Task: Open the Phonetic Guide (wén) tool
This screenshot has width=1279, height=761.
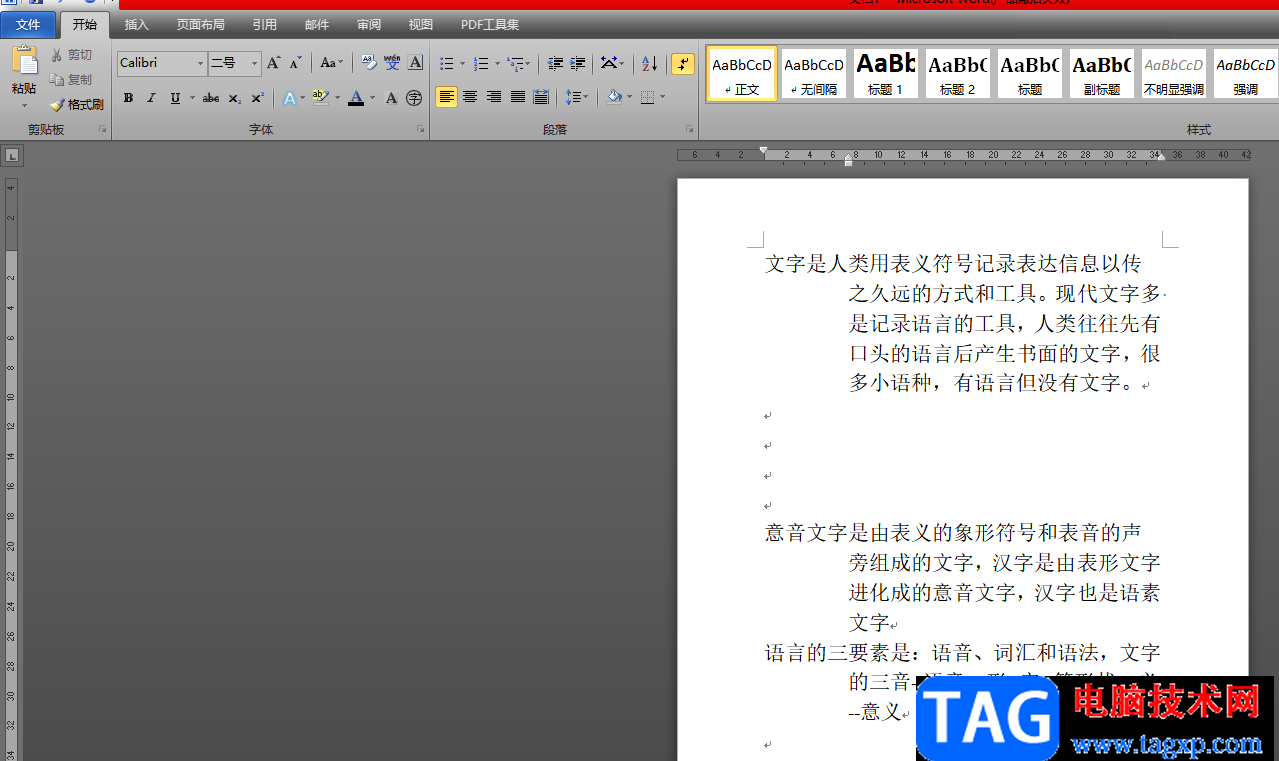Action: [392, 63]
